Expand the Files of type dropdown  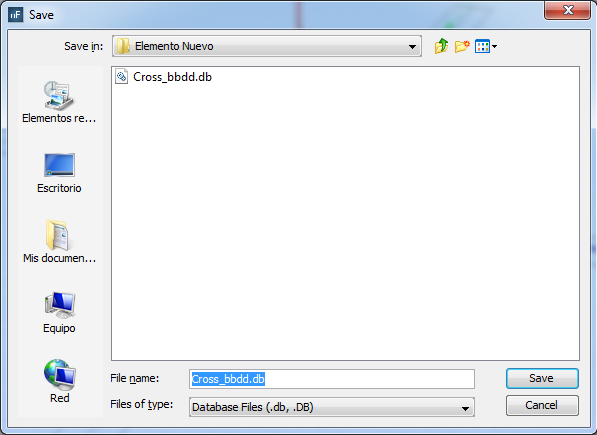[465, 408]
